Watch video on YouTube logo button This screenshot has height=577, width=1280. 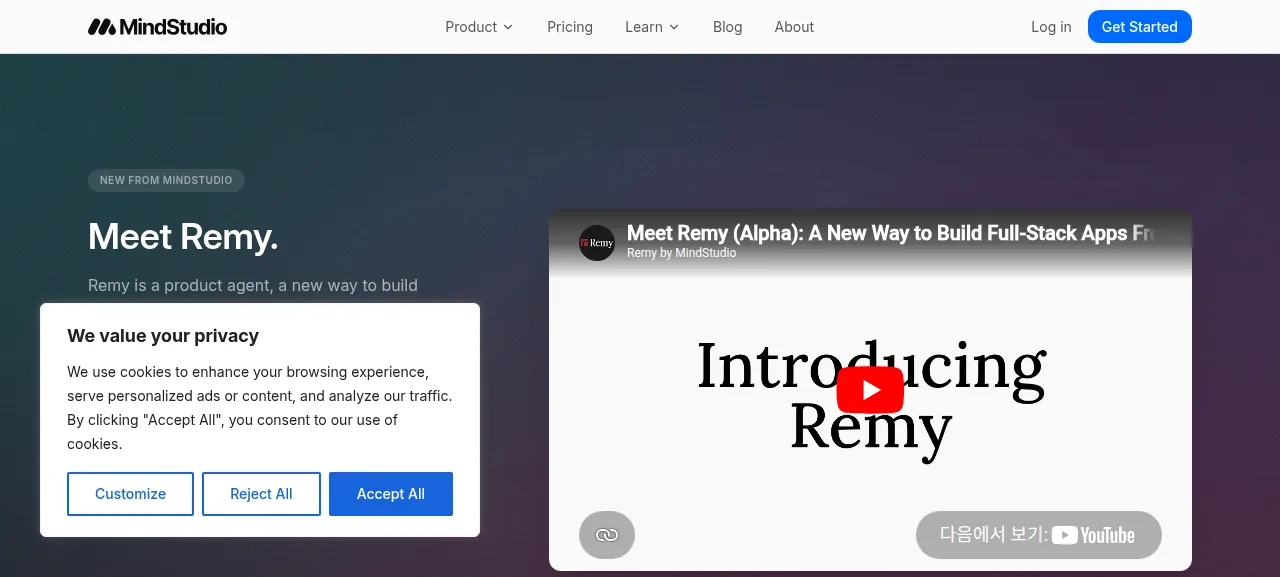pyautogui.click(x=1039, y=535)
